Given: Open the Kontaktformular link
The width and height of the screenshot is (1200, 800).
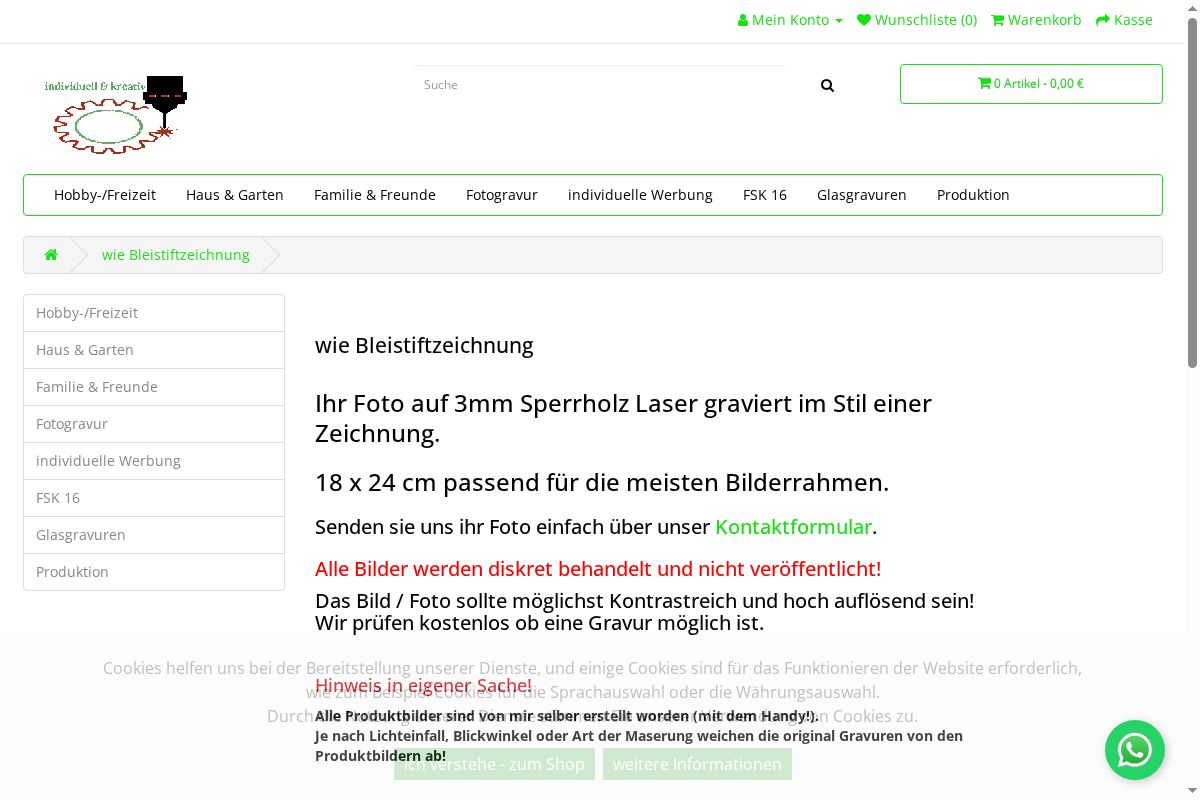Looking at the screenshot, I should (793, 527).
